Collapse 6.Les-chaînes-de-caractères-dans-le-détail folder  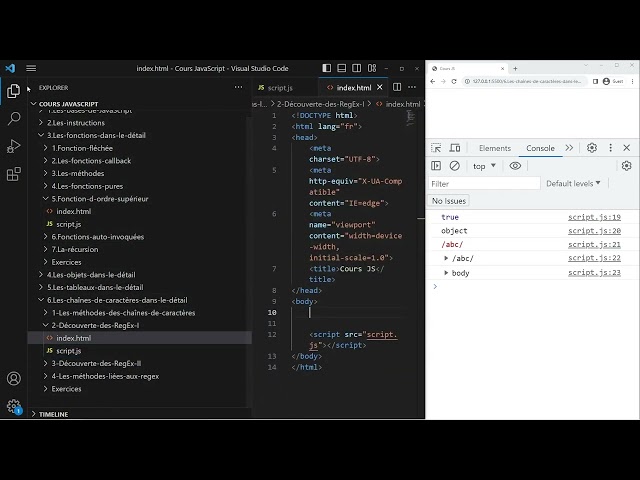[x=117, y=300]
